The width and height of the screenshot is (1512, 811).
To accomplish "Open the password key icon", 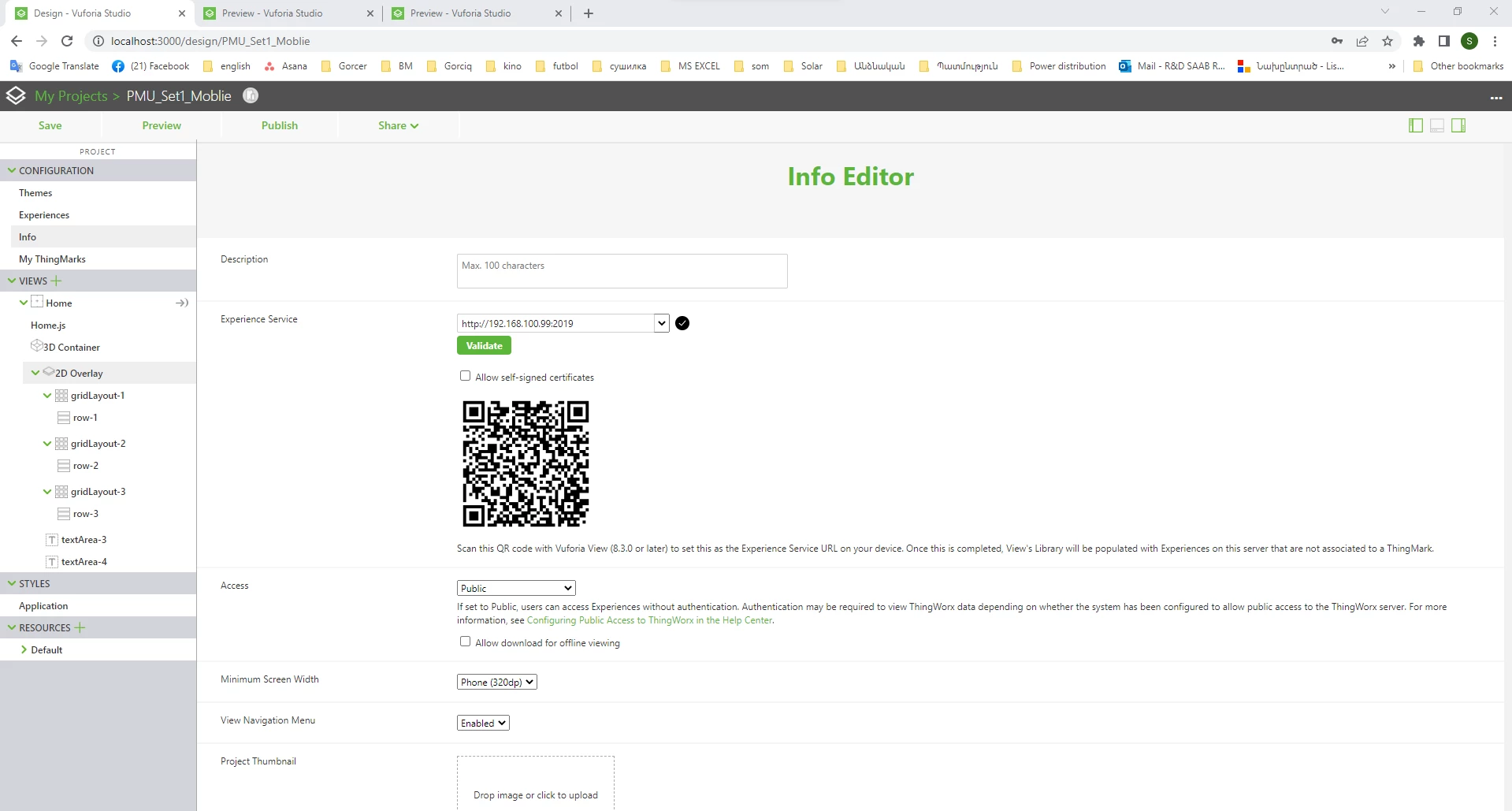I will click(1337, 41).
